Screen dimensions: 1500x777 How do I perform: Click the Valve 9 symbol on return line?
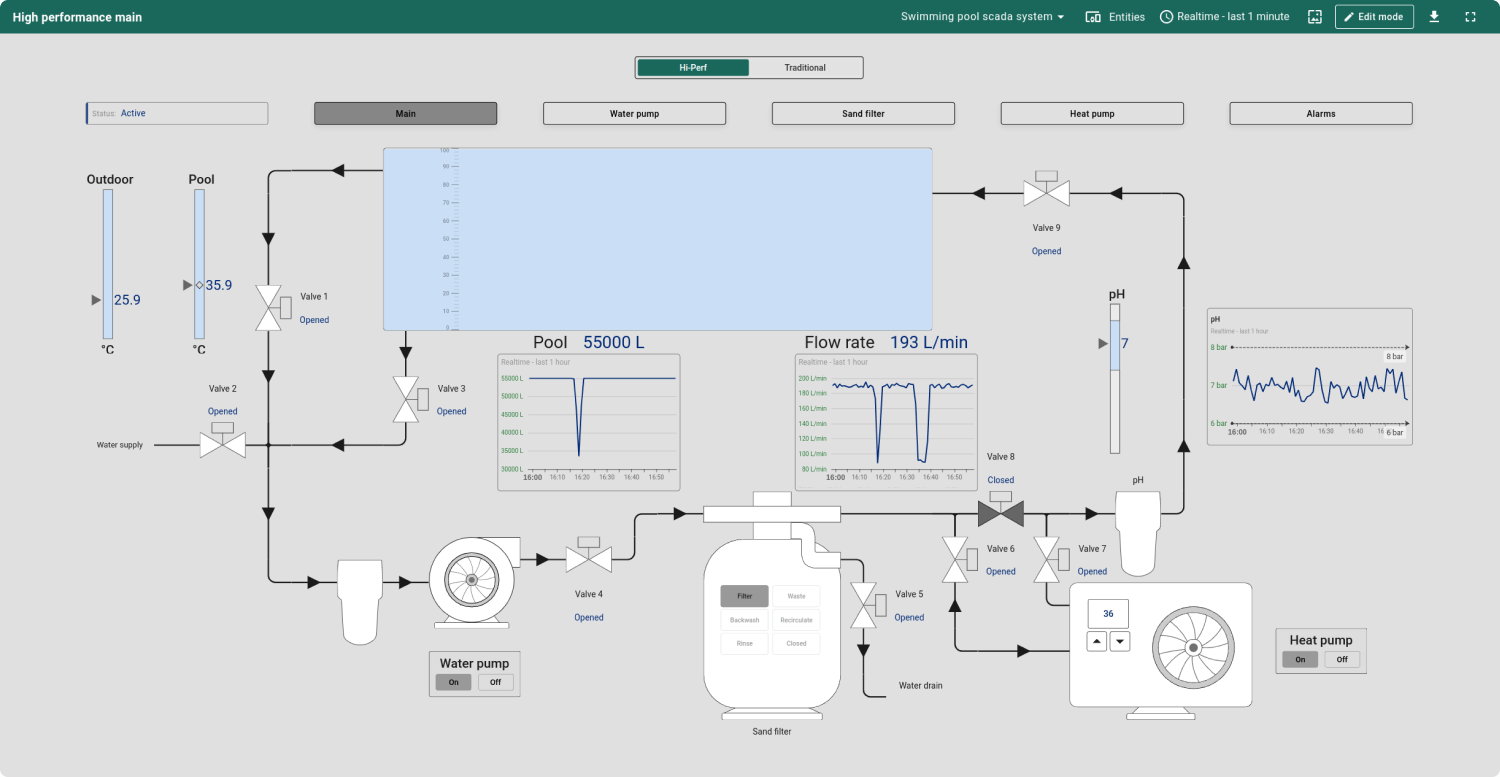(x=1046, y=190)
